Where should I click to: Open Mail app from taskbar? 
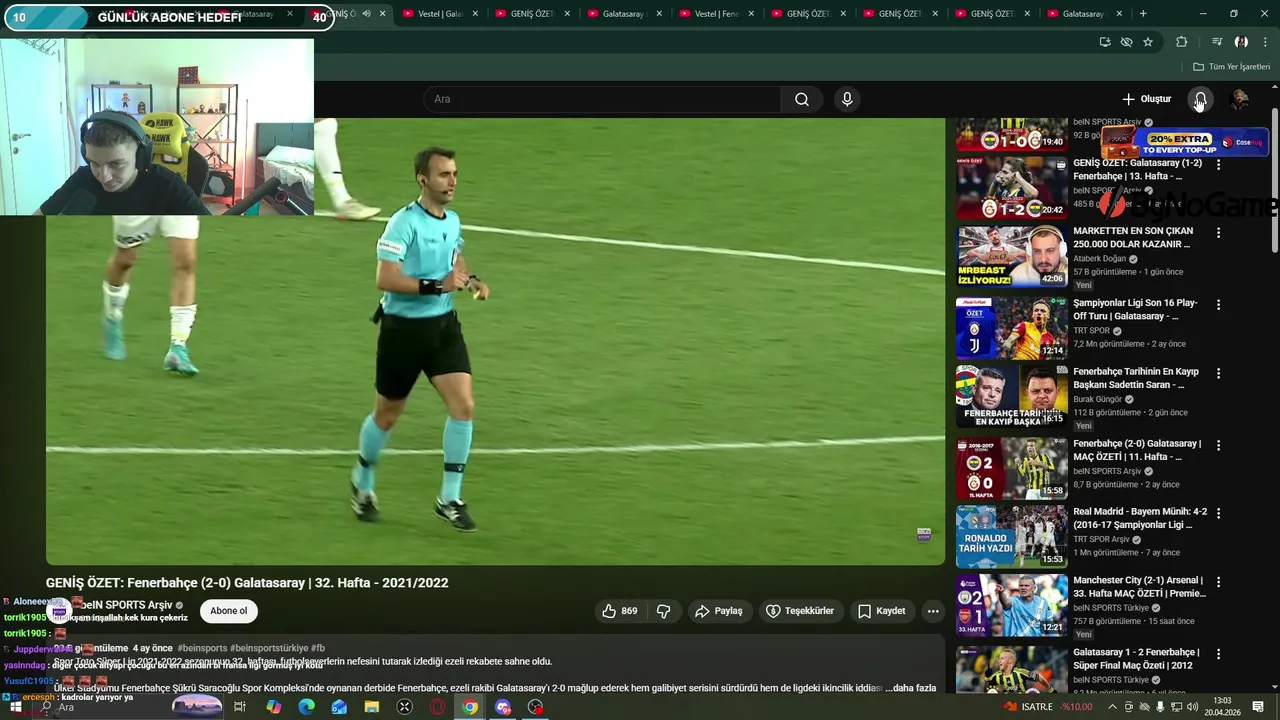point(339,707)
